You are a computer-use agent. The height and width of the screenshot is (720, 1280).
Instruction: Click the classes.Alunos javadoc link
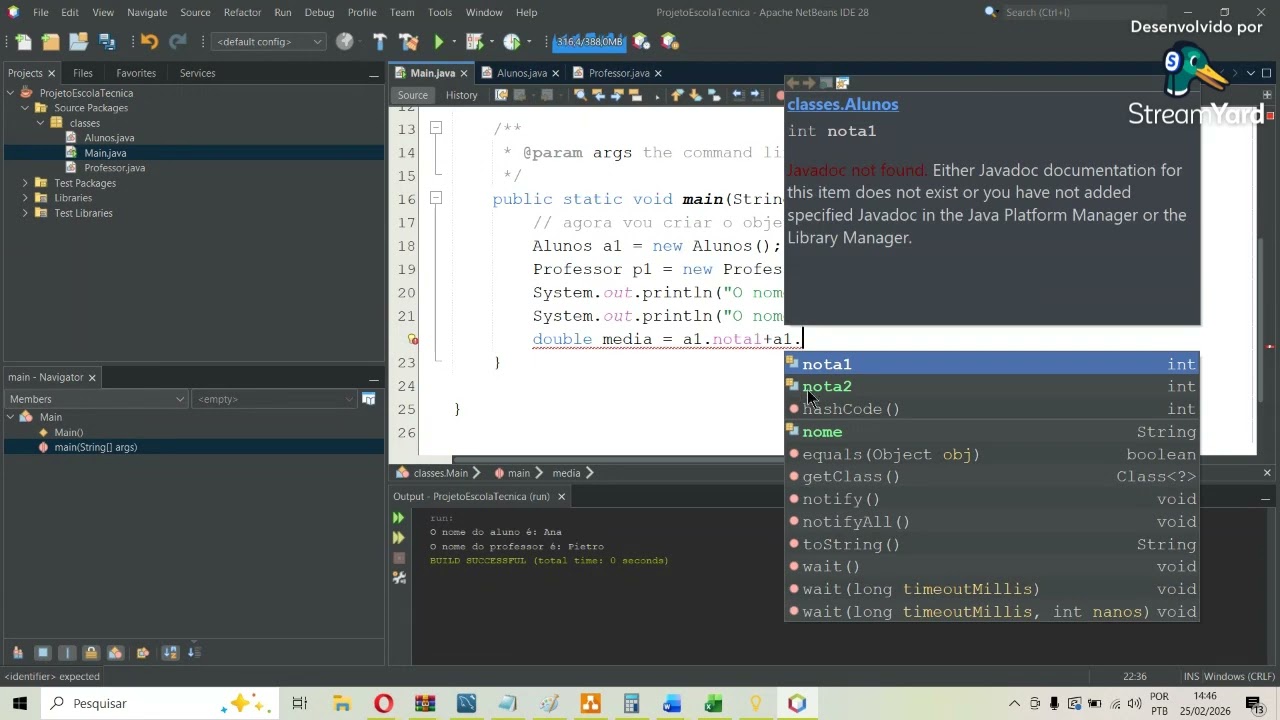(843, 104)
